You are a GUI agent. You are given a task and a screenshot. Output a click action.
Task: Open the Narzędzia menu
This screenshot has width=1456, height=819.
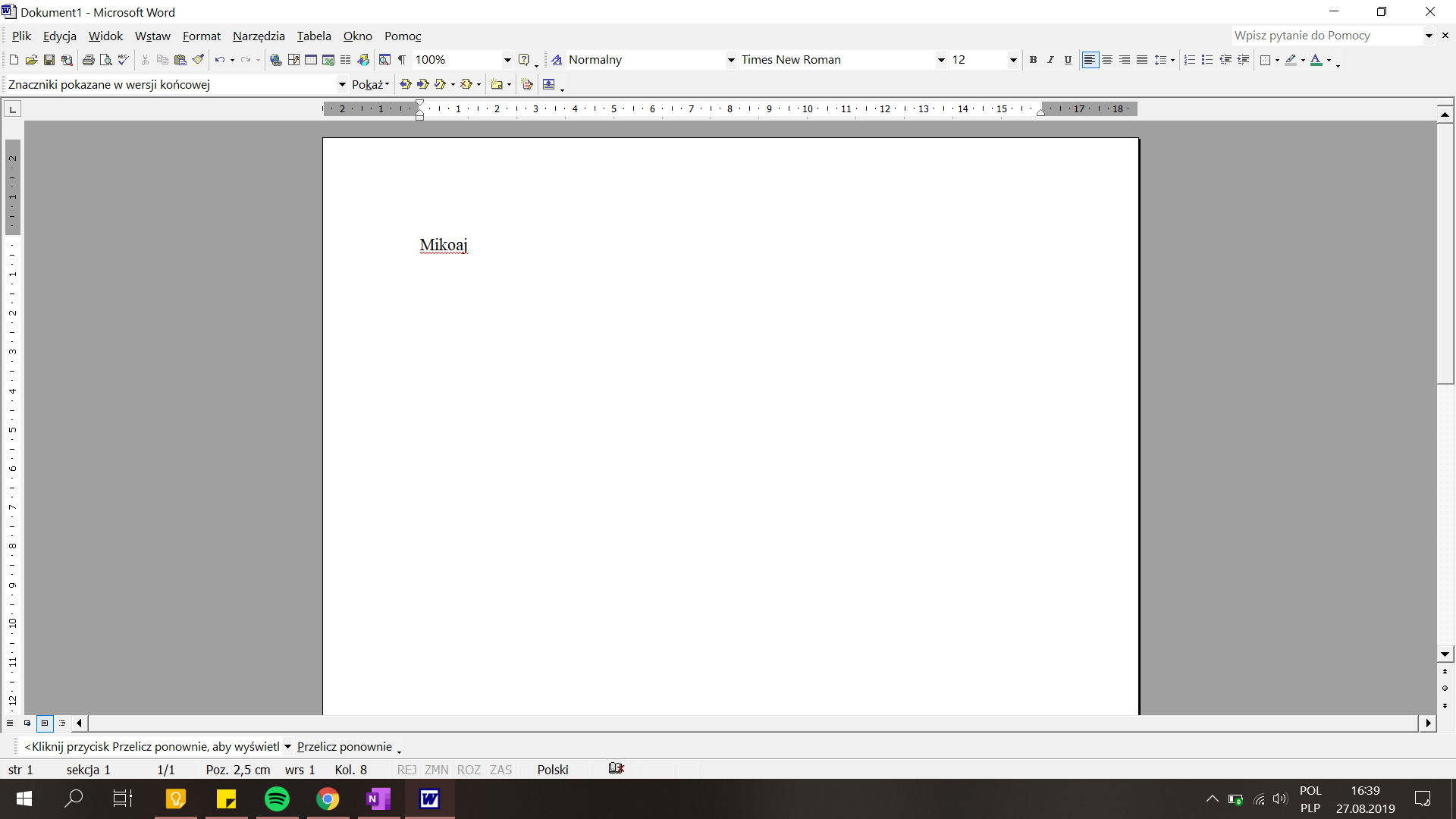(x=259, y=36)
